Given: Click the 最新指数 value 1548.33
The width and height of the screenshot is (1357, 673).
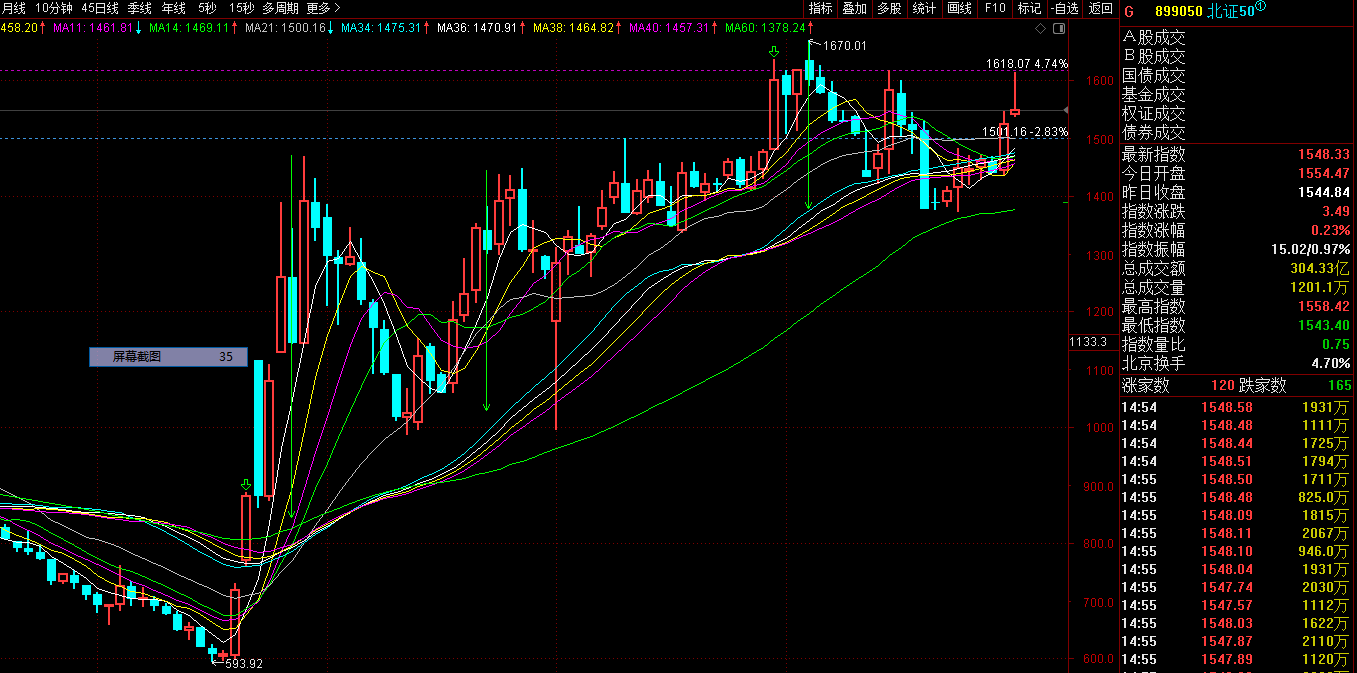Looking at the screenshot, I should tap(1324, 155).
